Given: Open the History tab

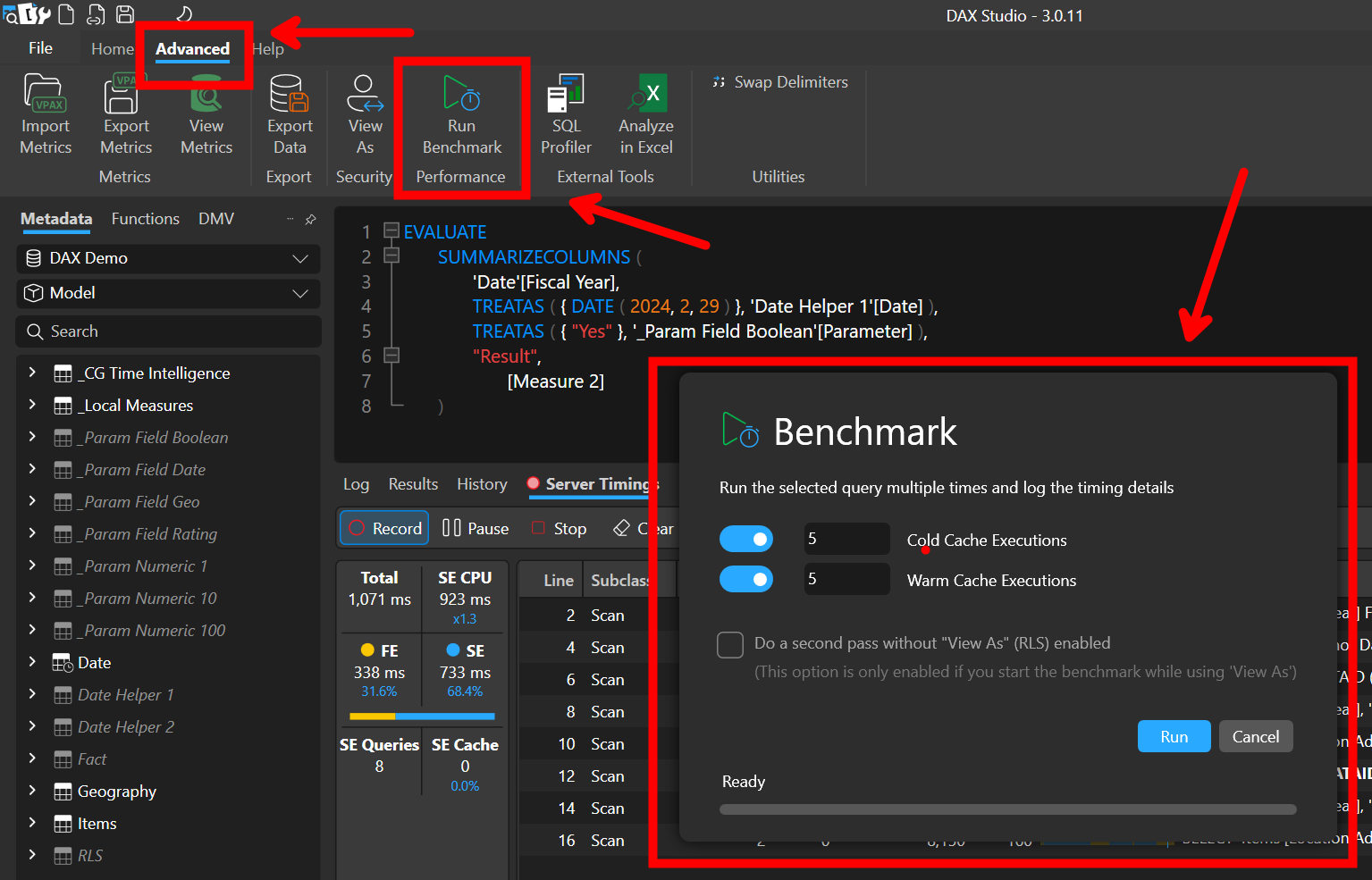Looking at the screenshot, I should [481, 483].
